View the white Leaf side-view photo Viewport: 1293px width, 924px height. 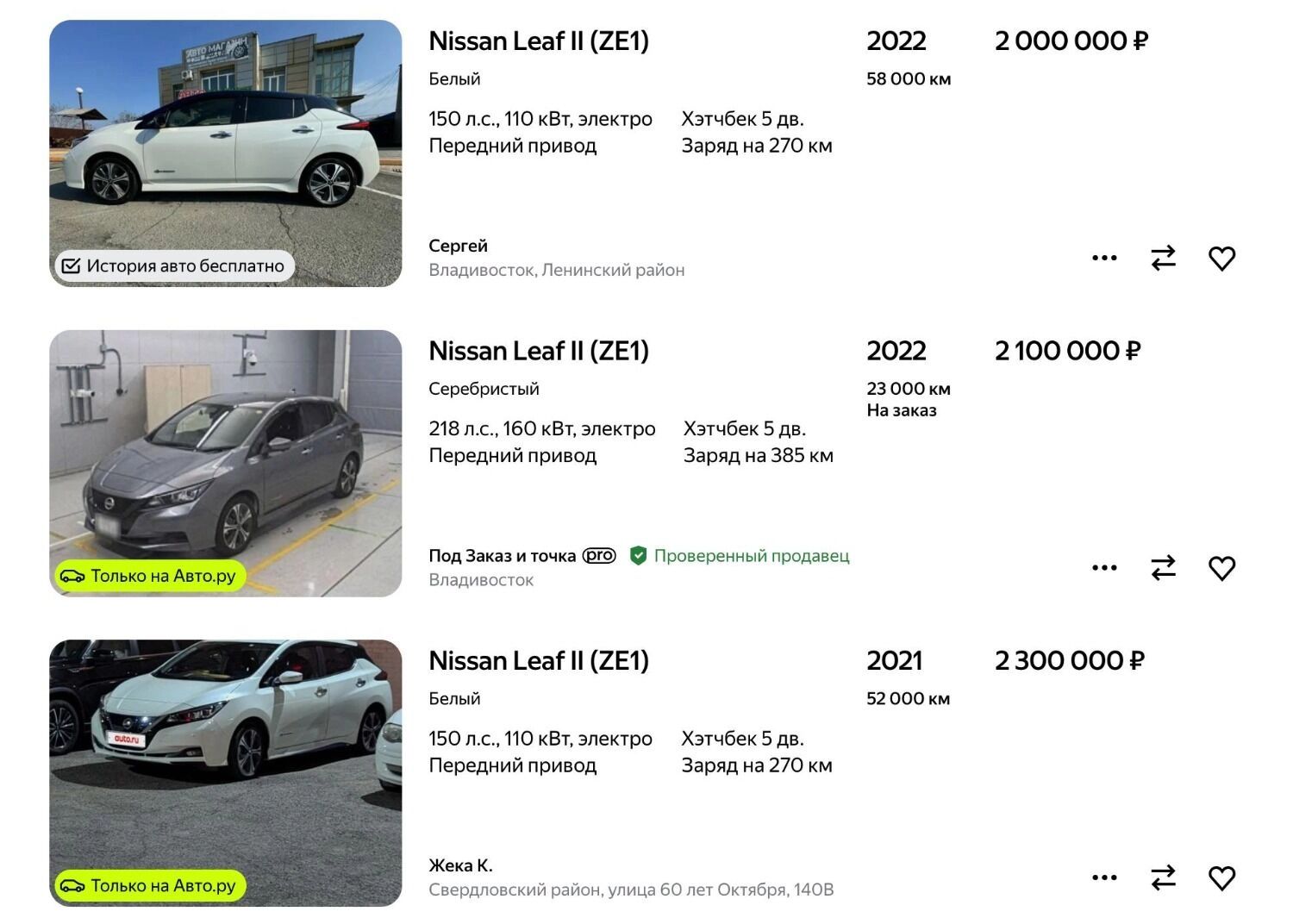[x=226, y=138]
